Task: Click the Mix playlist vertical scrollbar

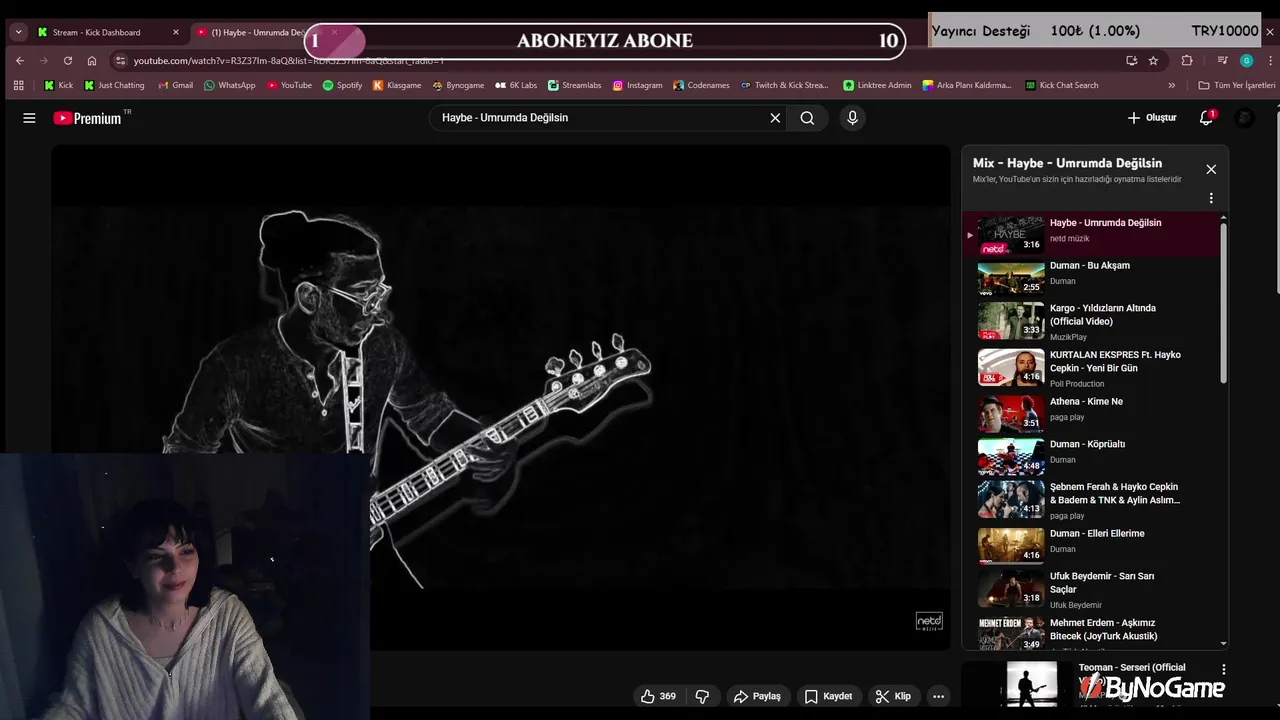Action: pos(1223,302)
